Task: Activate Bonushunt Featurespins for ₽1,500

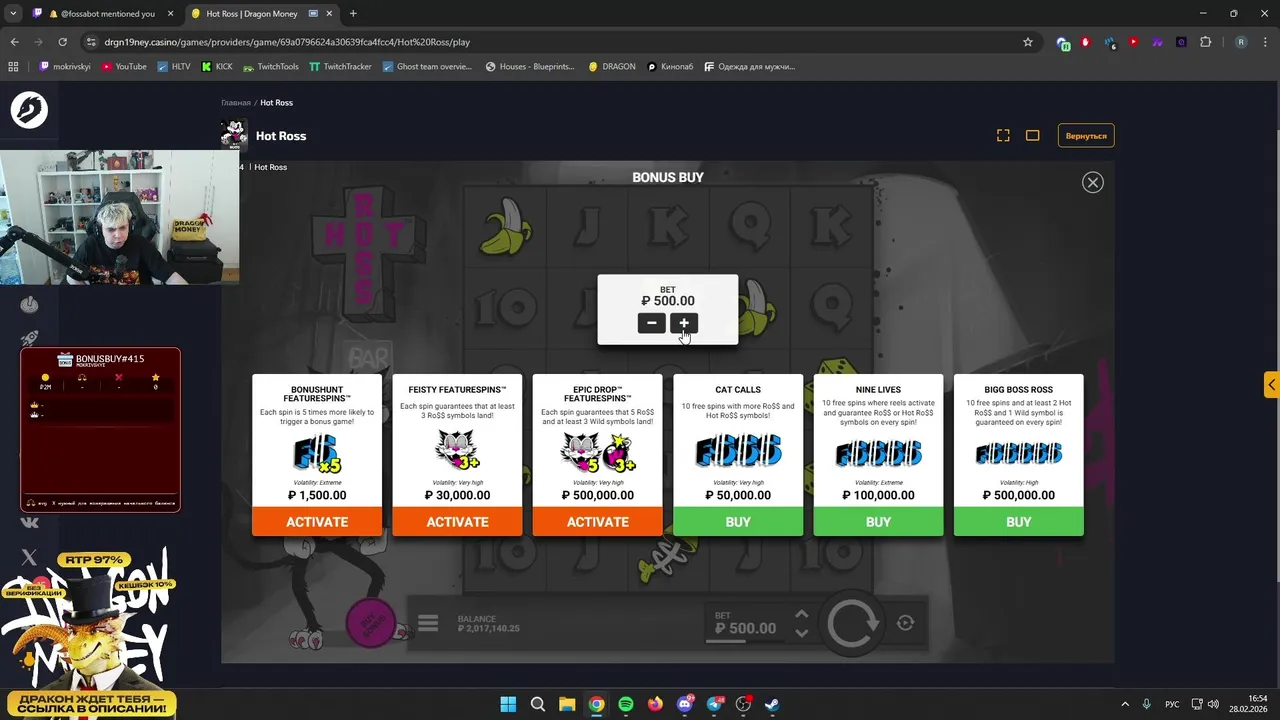Action: [x=317, y=522]
